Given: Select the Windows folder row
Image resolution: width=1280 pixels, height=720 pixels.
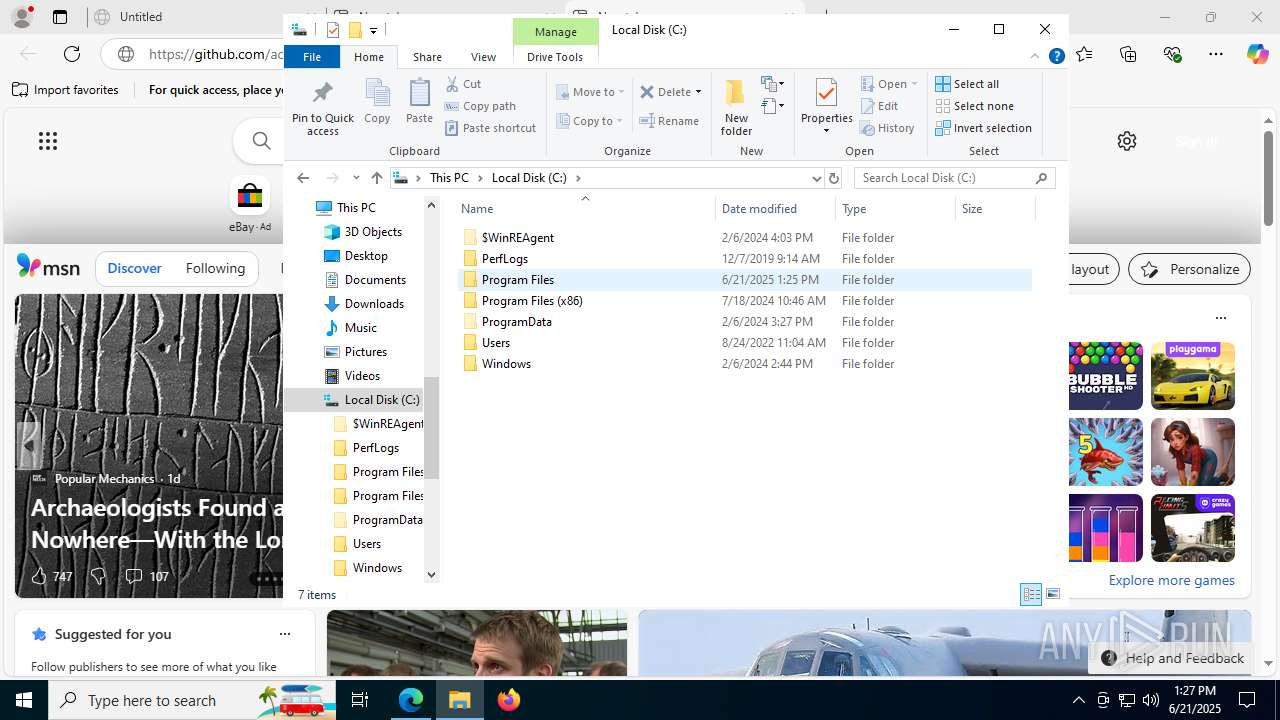Looking at the screenshot, I should [x=744, y=364].
